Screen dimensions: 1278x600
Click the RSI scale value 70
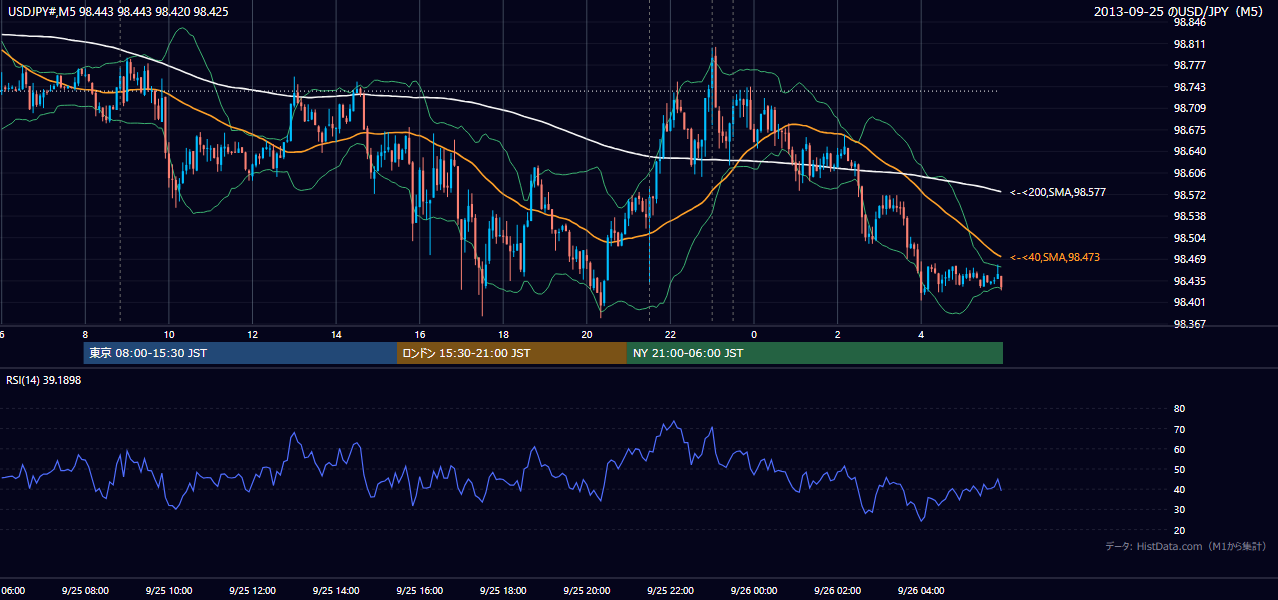pos(1179,429)
